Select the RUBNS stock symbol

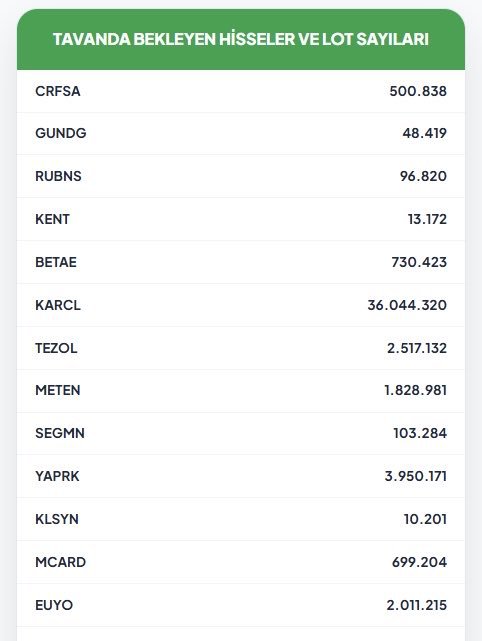(58, 176)
